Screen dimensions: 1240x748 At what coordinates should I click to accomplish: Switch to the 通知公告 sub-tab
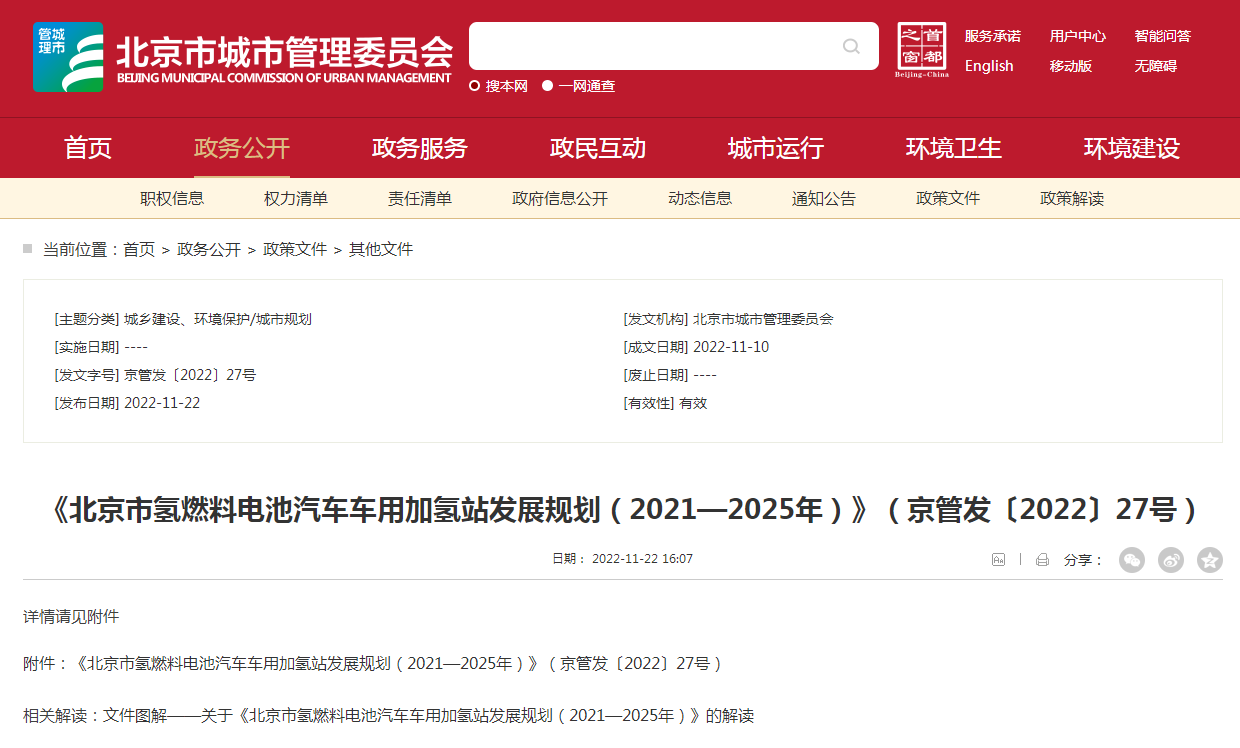click(x=824, y=199)
